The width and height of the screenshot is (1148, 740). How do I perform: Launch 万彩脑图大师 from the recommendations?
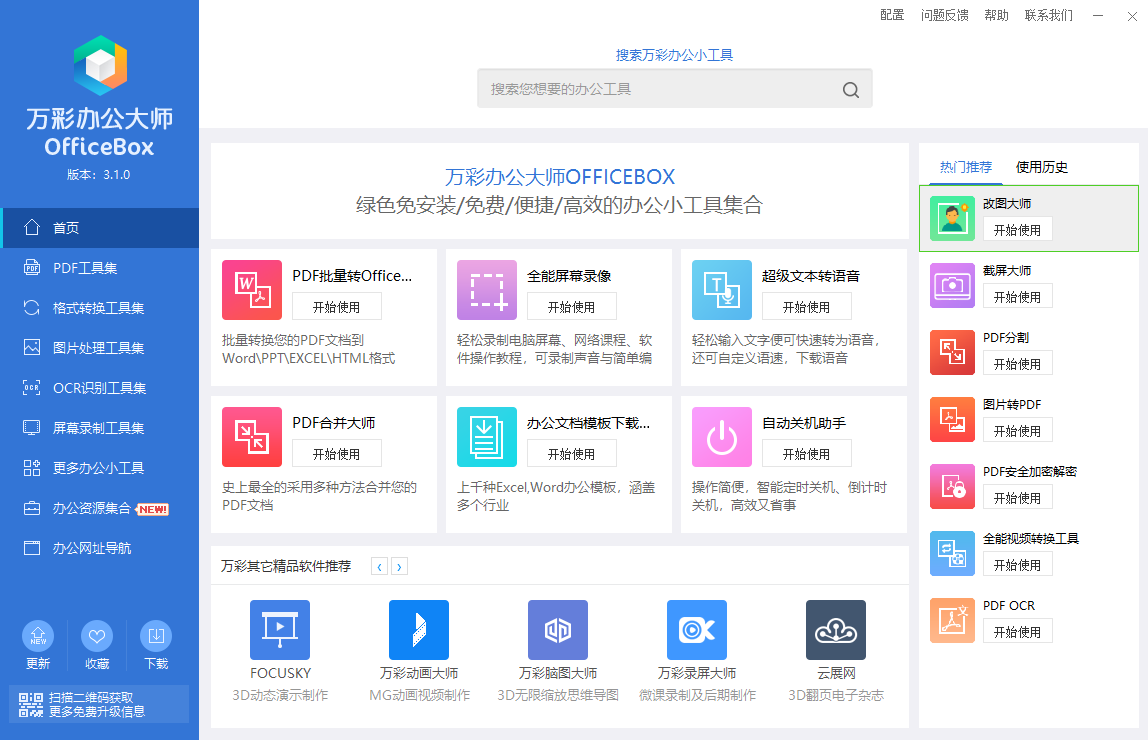pos(557,629)
